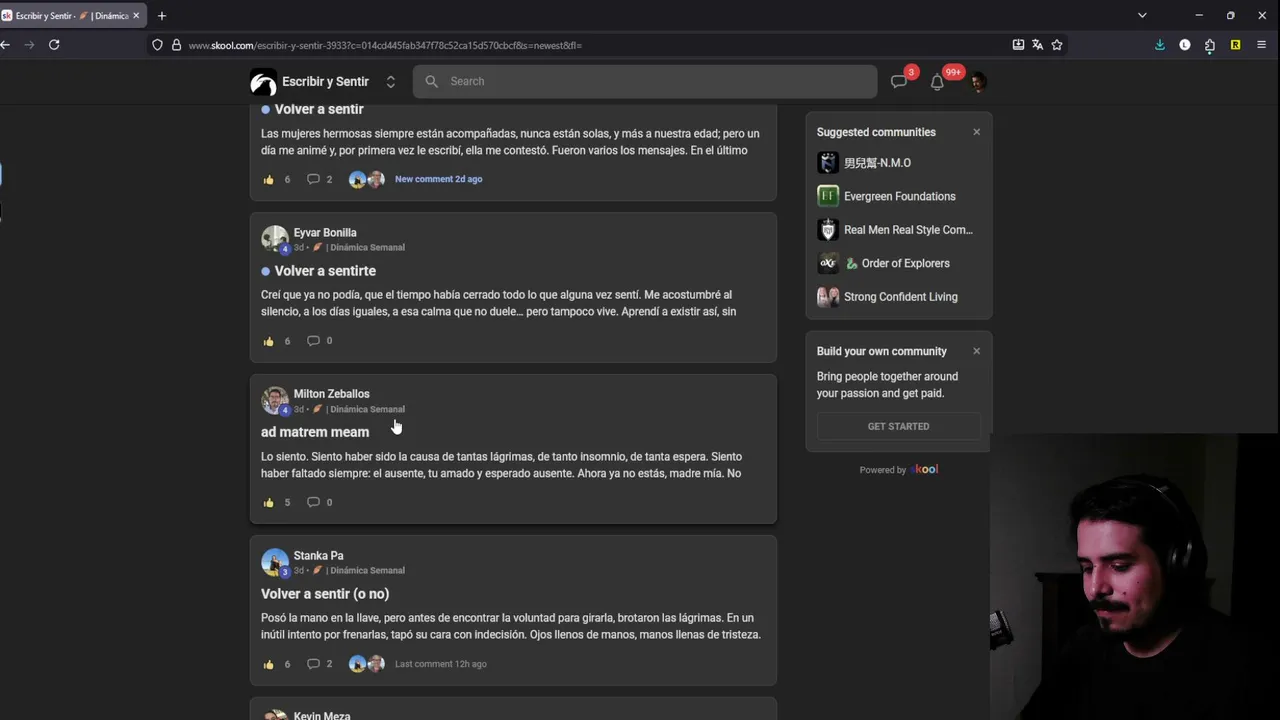Click the search magnifier icon
This screenshot has width=1280, height=720.
pyautogui.click(x=432, y=82)
